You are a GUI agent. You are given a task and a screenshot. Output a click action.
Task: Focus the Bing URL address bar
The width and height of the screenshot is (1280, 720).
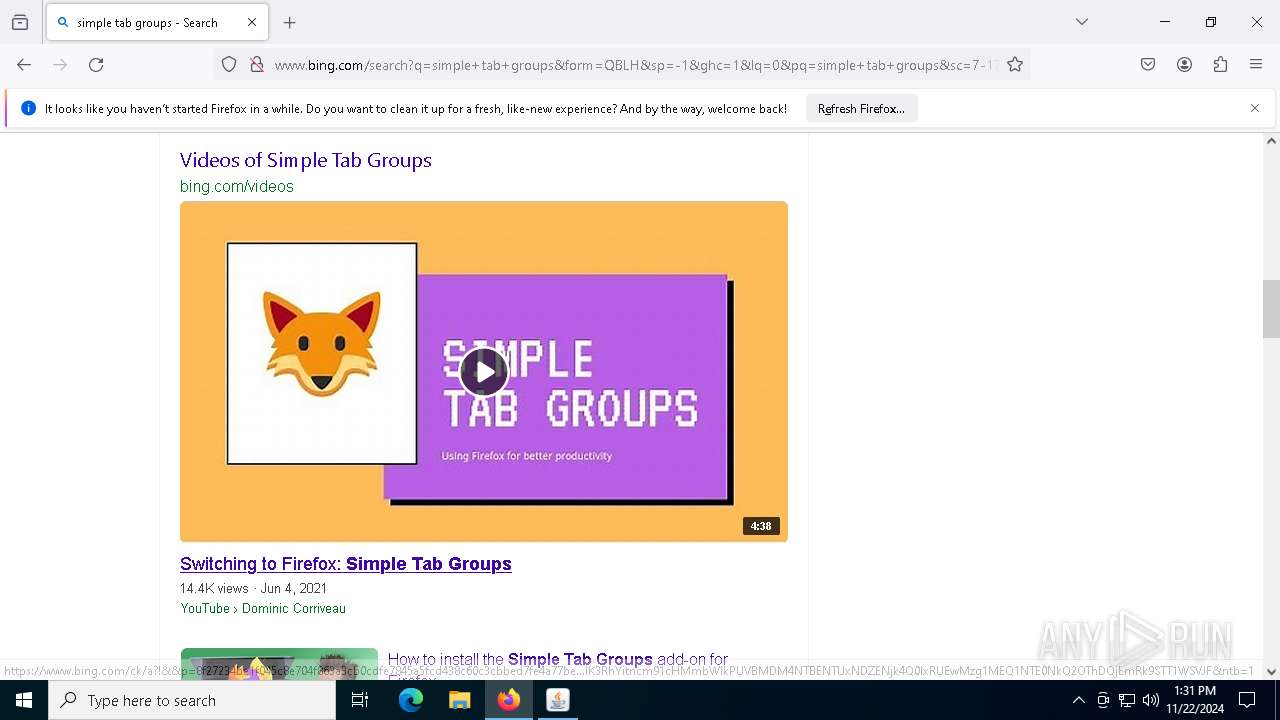pyautogui.click(x=635, y=65)
